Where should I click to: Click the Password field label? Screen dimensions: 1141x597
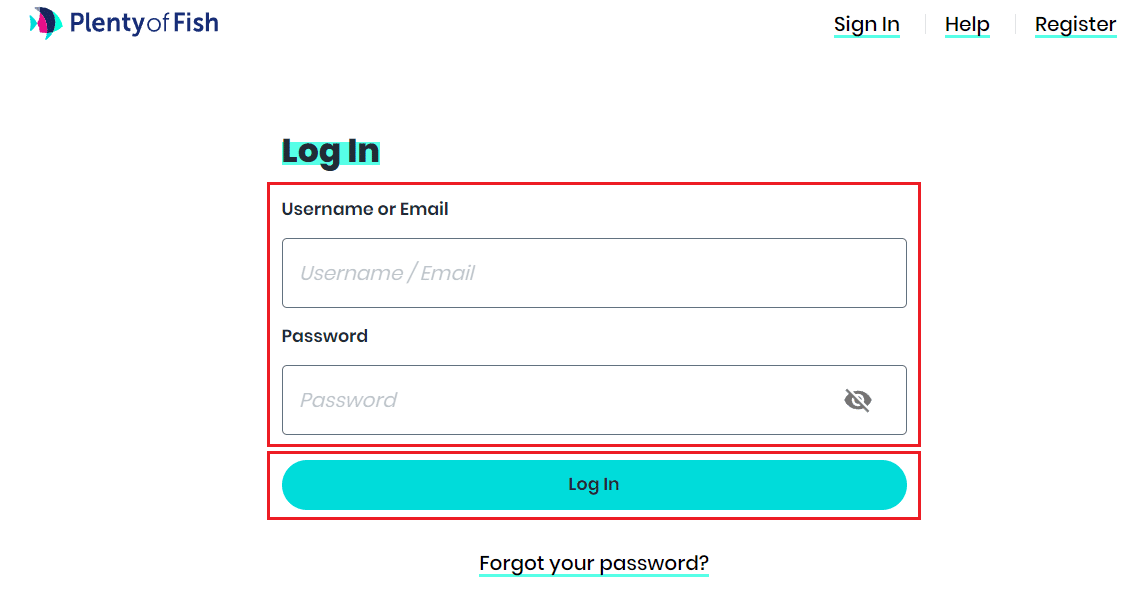325,336
